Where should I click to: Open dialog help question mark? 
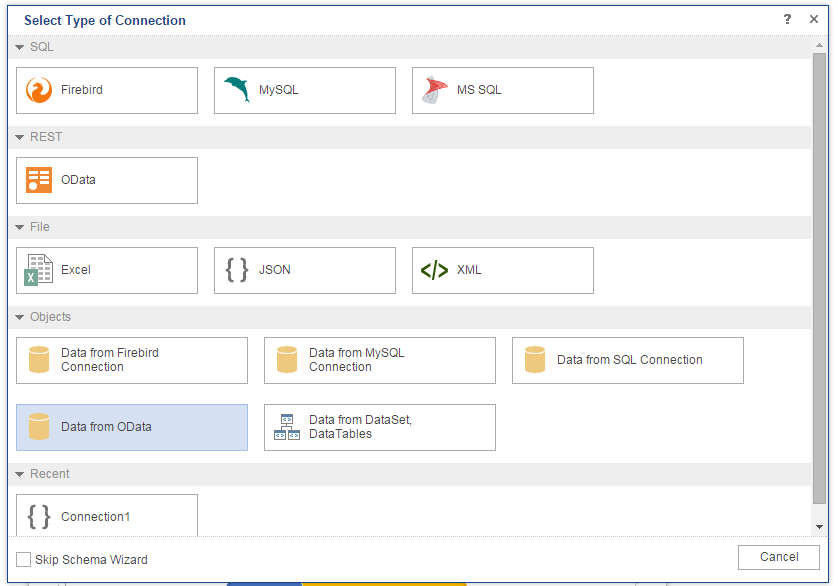coord(787,19)
